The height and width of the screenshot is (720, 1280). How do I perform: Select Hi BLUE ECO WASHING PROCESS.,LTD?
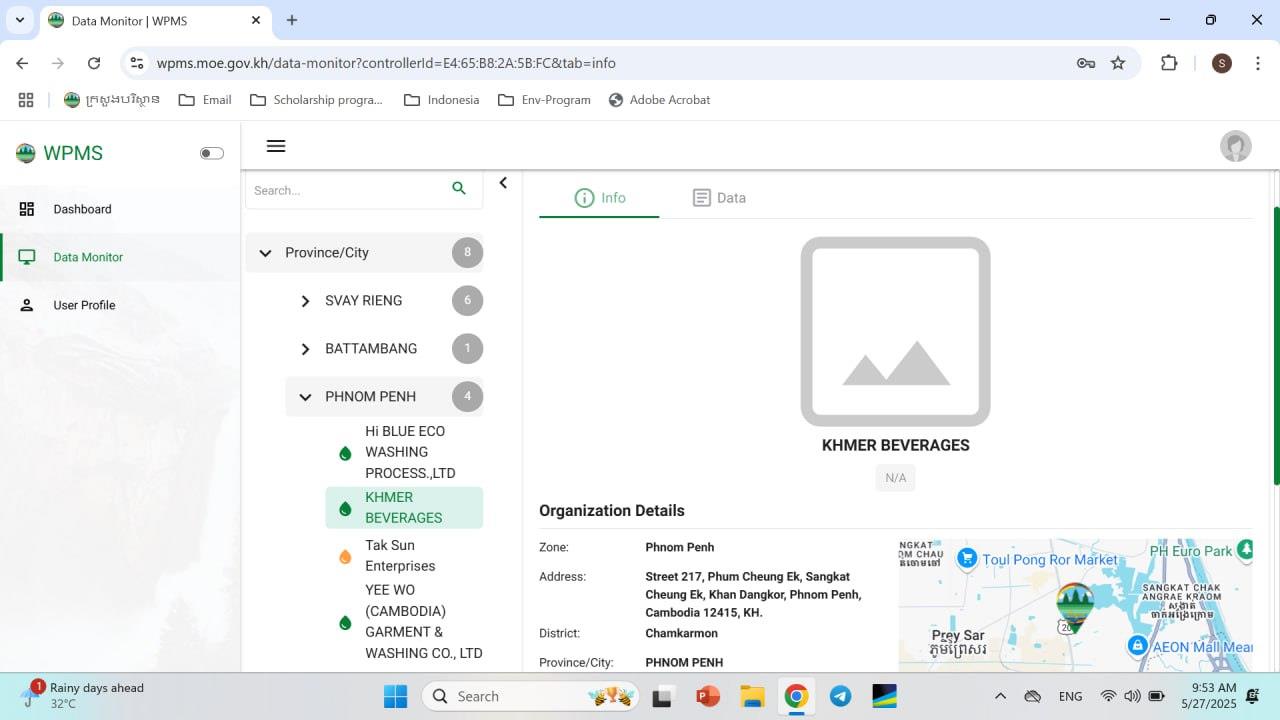click(x=404, y=452)
